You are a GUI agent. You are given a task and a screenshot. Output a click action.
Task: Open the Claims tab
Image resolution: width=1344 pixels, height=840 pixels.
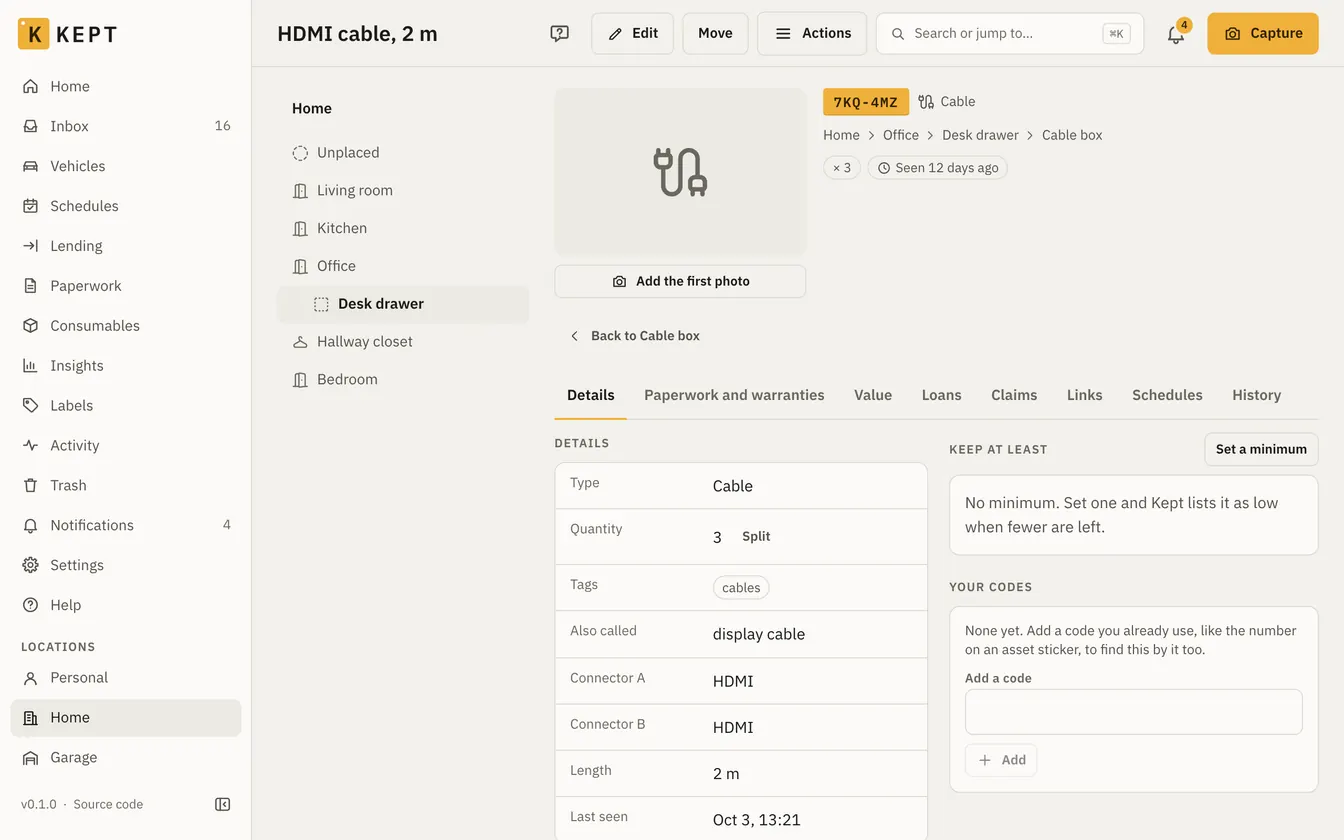click(x=1014, y=395)
